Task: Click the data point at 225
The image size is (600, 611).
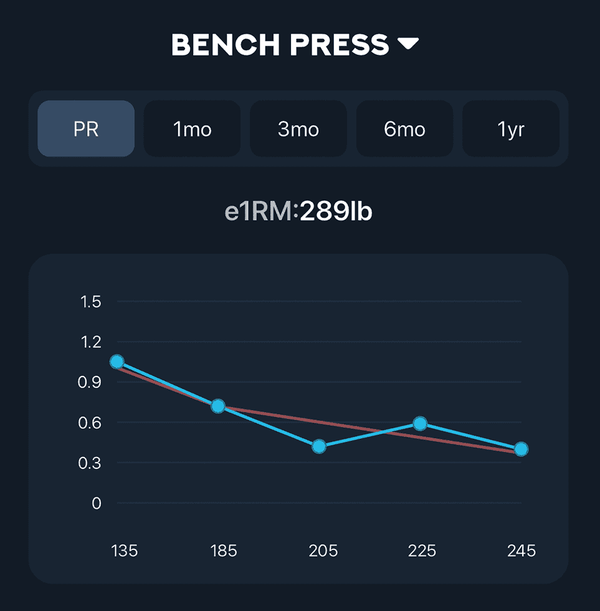Action: pyautogui.click(x=420, y=424)
